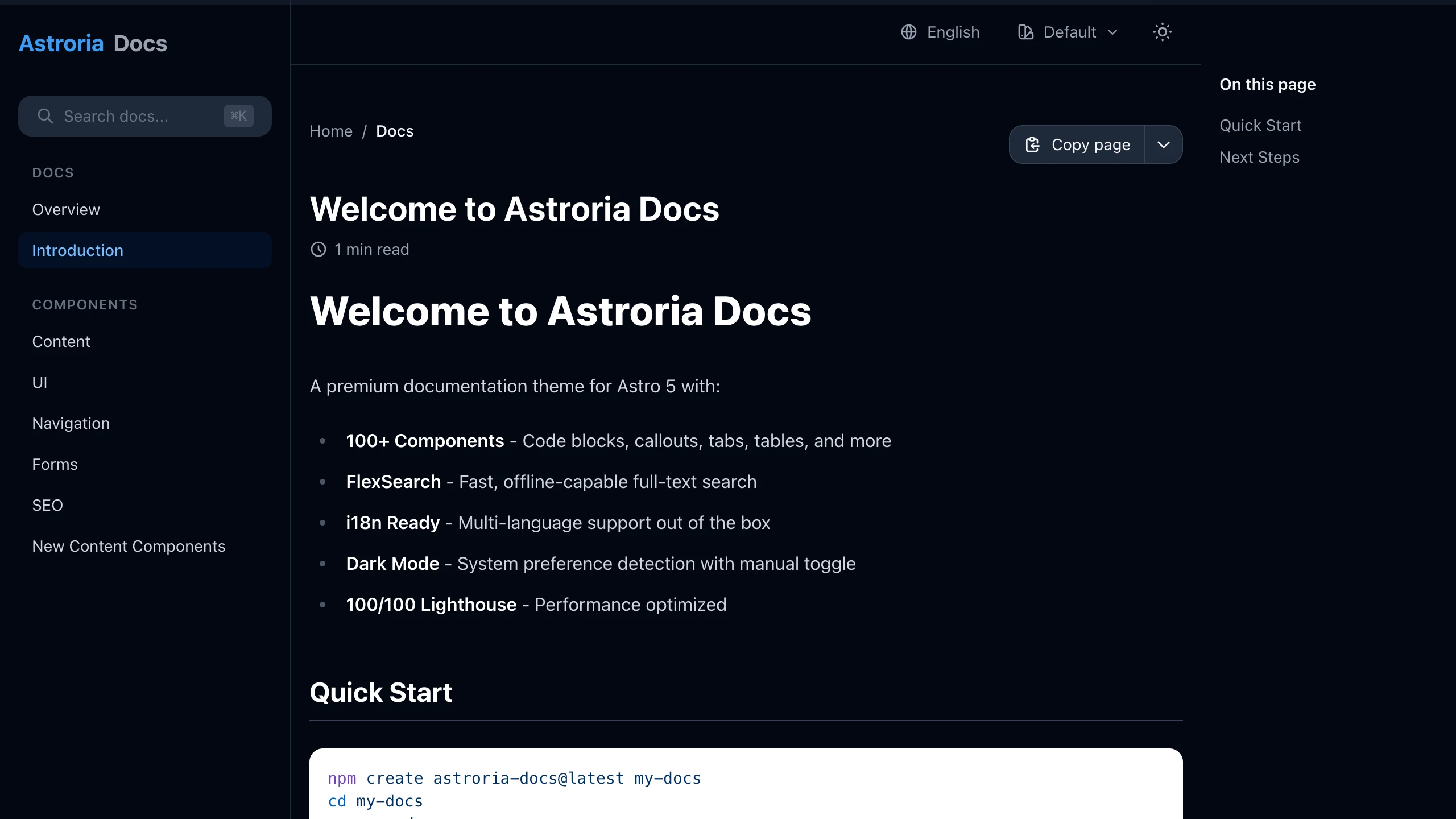Open the Navigation components page
The image size is (1456, 819).
coord(71,423)
